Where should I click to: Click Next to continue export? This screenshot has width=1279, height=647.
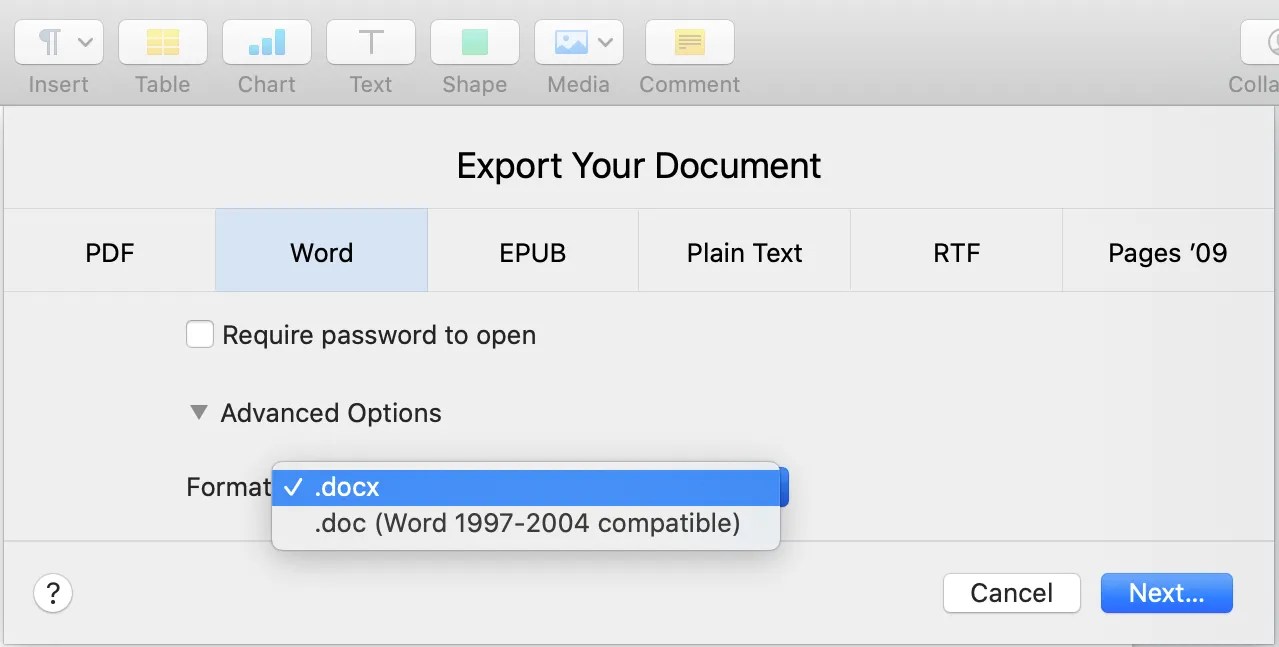click(x=1166, y=593)
